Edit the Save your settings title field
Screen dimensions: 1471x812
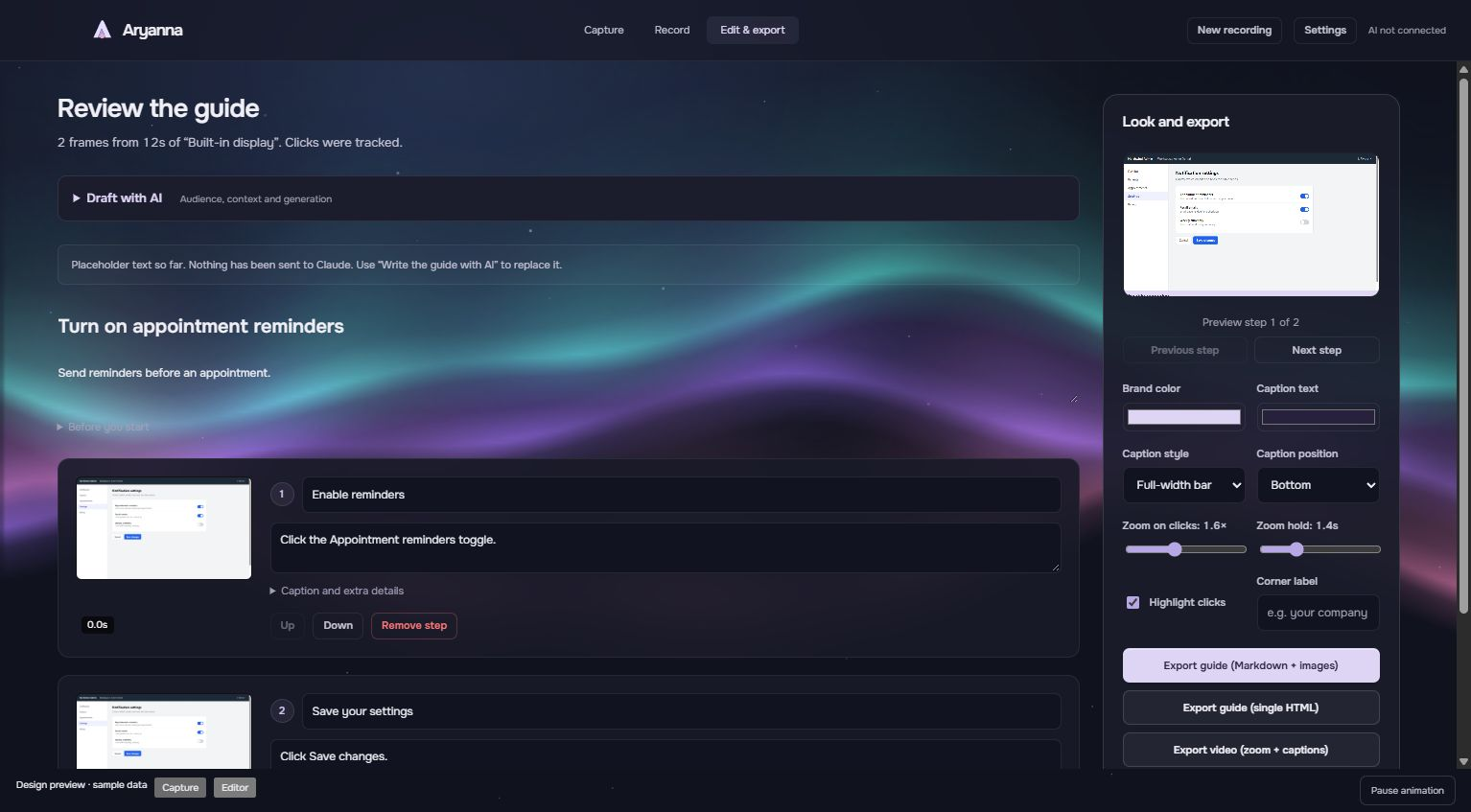[x=682, y=711]
